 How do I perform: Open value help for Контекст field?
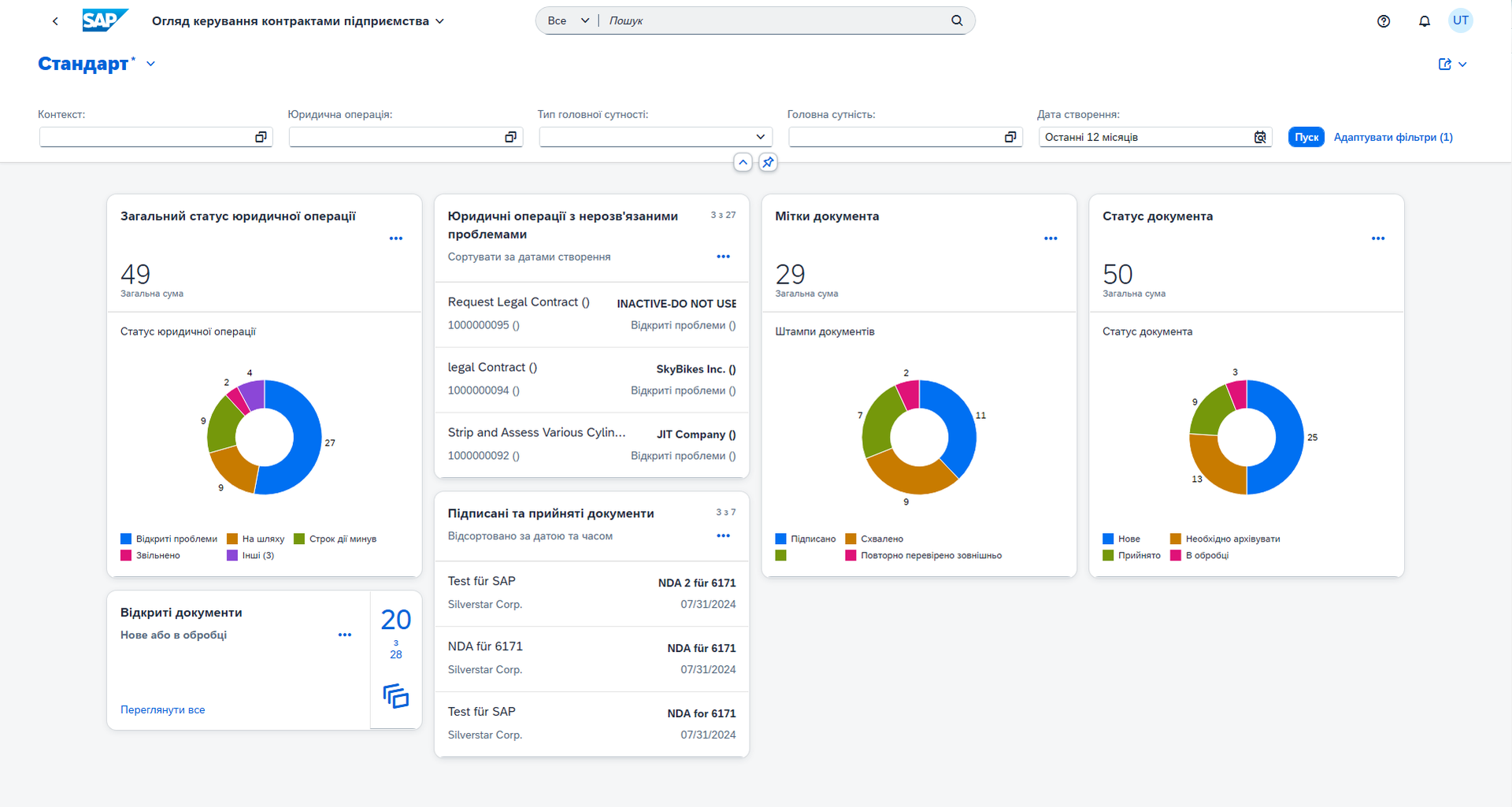(261, 137)
